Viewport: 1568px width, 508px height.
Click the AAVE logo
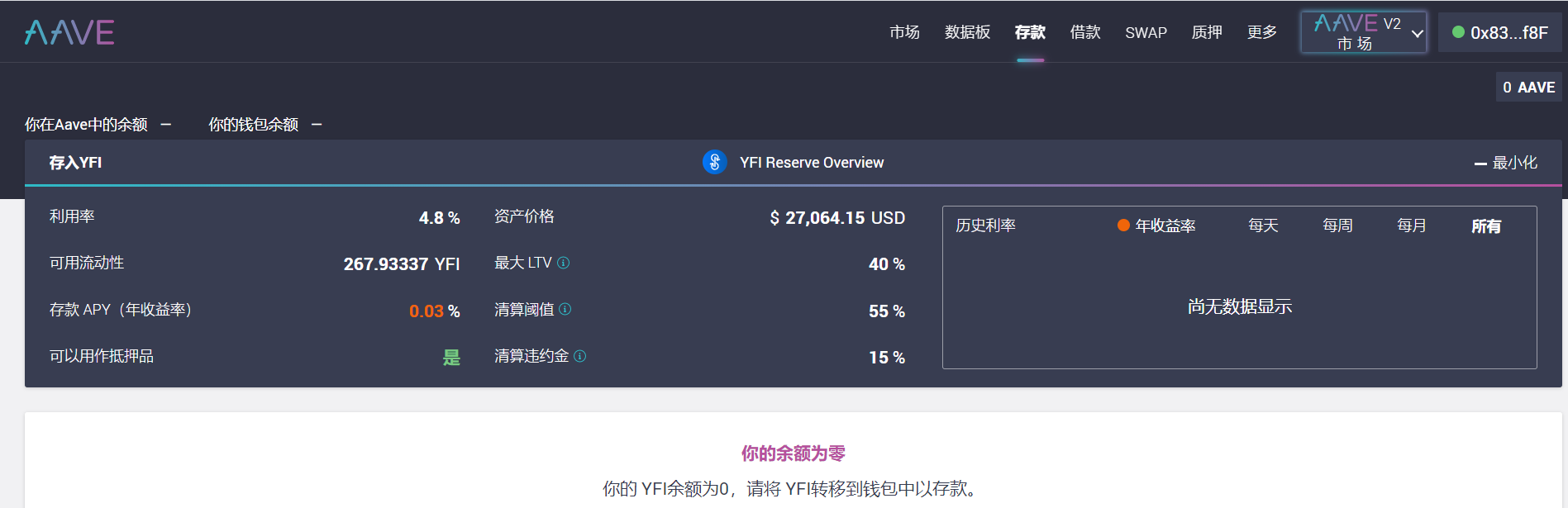point(69,32)
